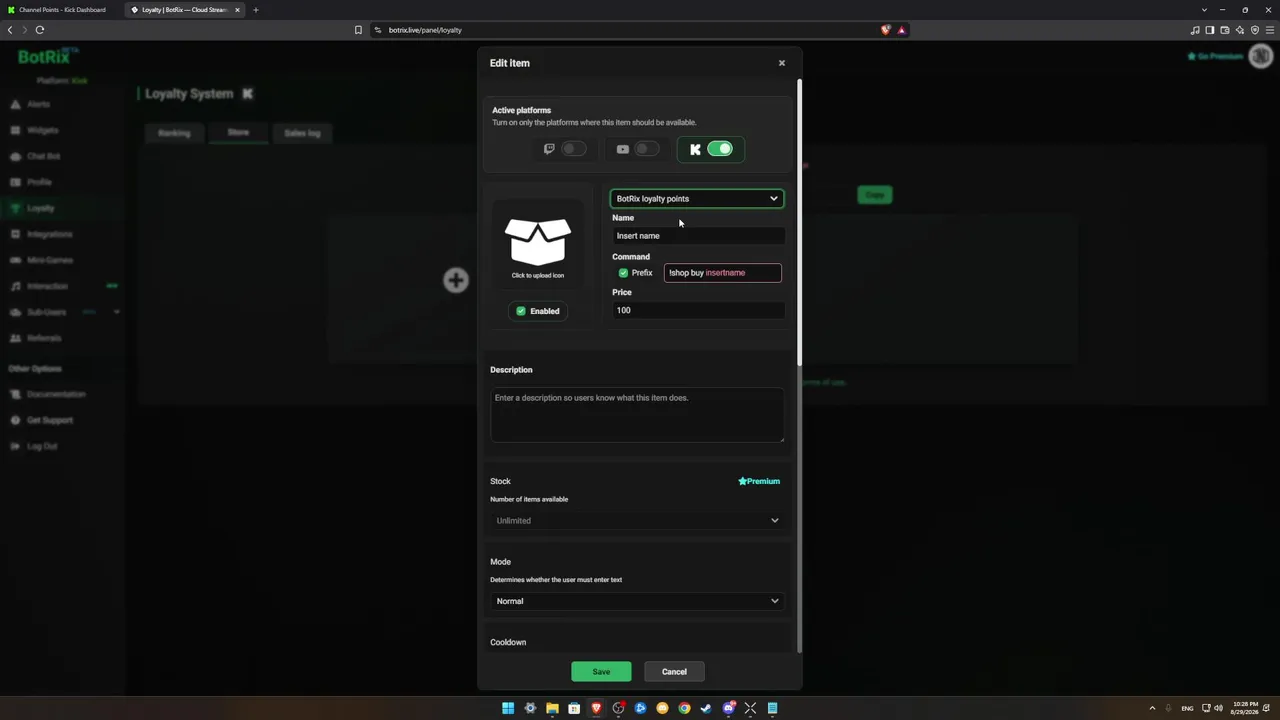Click the browser back arrow
The image size is (1280, 720).
(10, 30)
